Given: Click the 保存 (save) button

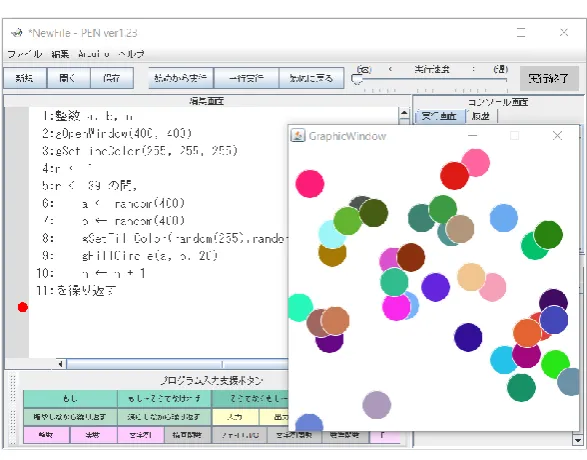Looking at the screenshot, I should [112, 78].
